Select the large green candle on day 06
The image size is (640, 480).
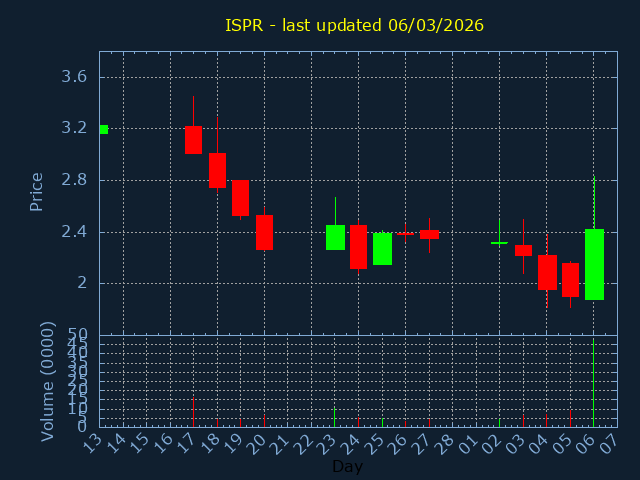click(594, 264)
